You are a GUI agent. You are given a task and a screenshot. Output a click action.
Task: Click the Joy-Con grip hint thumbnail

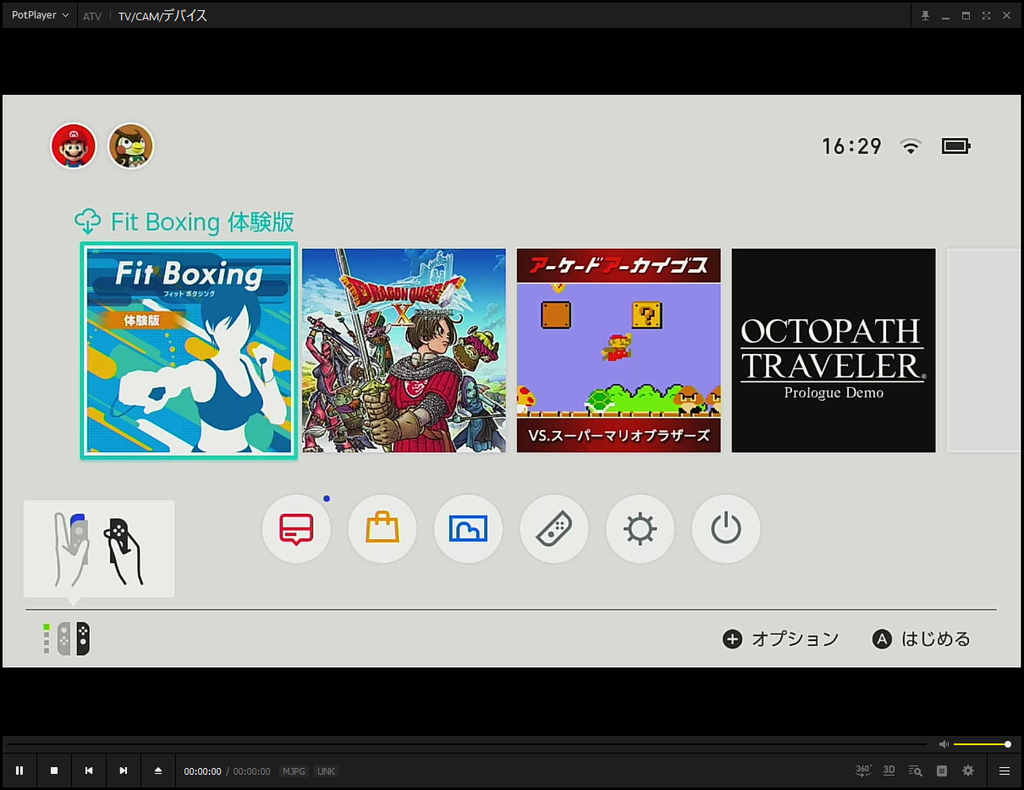[x=99, y=548]
